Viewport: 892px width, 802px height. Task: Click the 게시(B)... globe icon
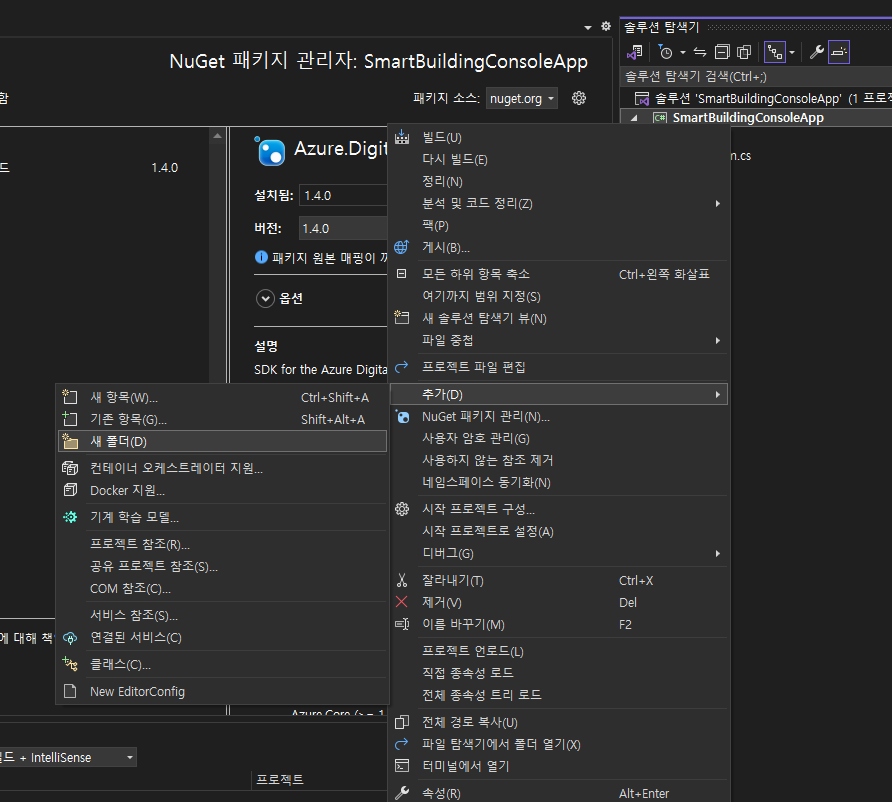tap(402, 247)
